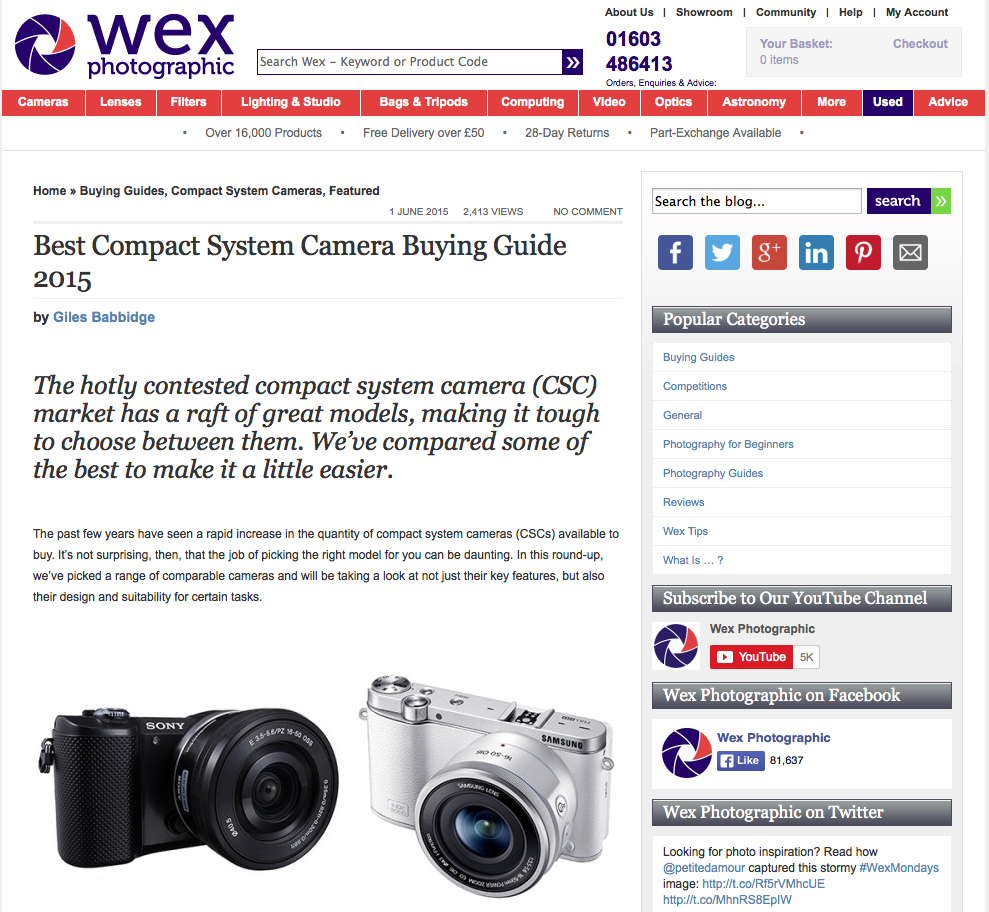Viewport: 989px width, 912px height.
Task: Click the Wex Photographic logo
Action: (x=124, y=45)
